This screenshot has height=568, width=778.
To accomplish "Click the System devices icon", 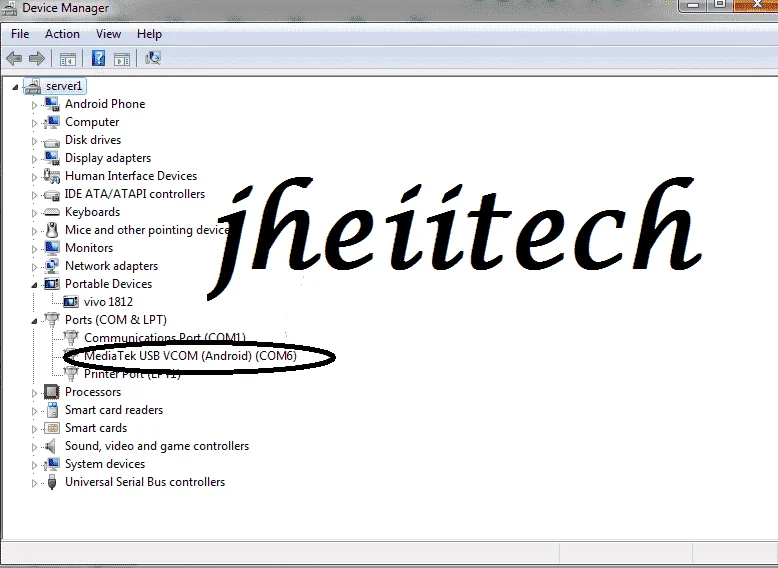I will click(52, 464).
